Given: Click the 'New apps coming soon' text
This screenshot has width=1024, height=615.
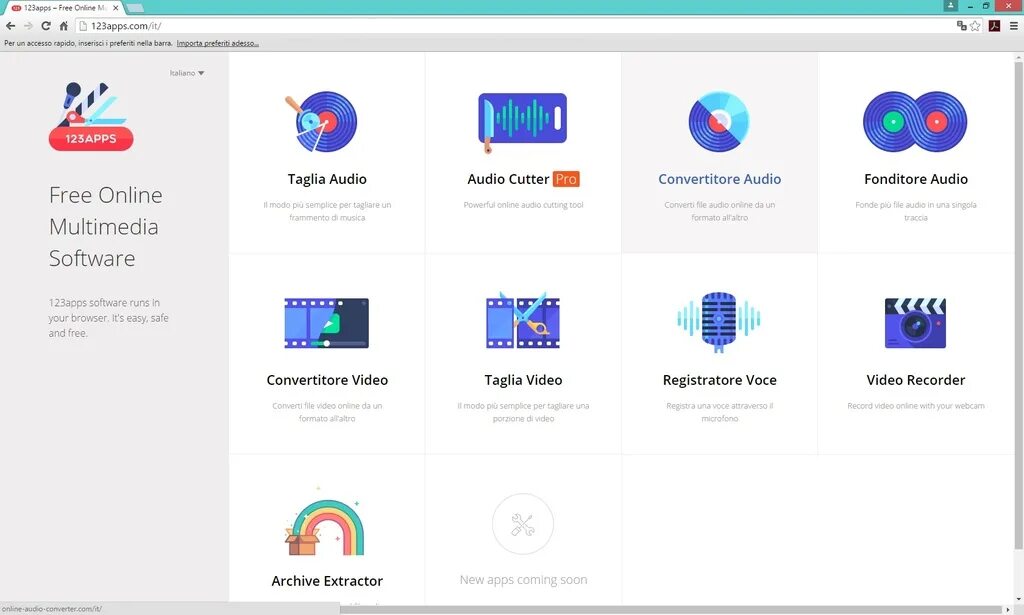Looking at the screenshot, I should (x=523, y=580).
